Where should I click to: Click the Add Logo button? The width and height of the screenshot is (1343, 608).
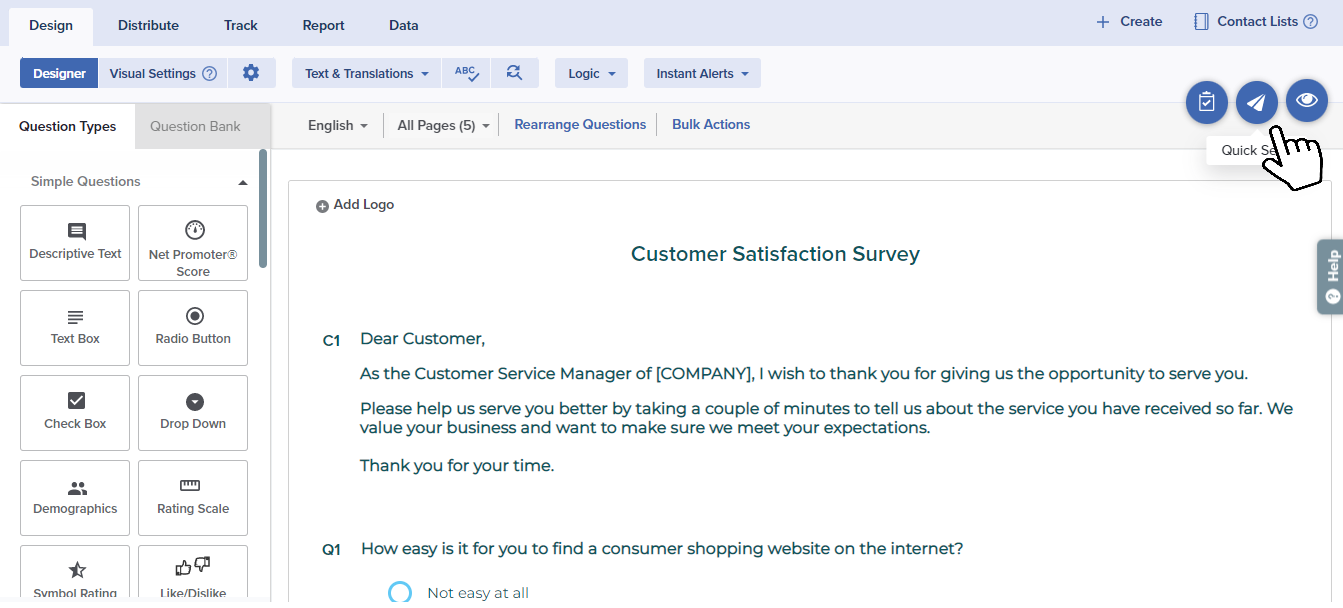pos(355,205)
